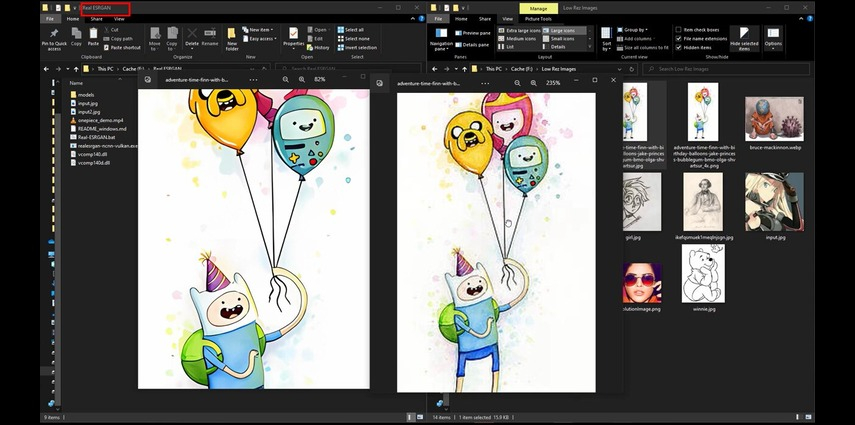855x425 pixels.
Task: Select Small icons layout
Action: (x=558, y=39)
